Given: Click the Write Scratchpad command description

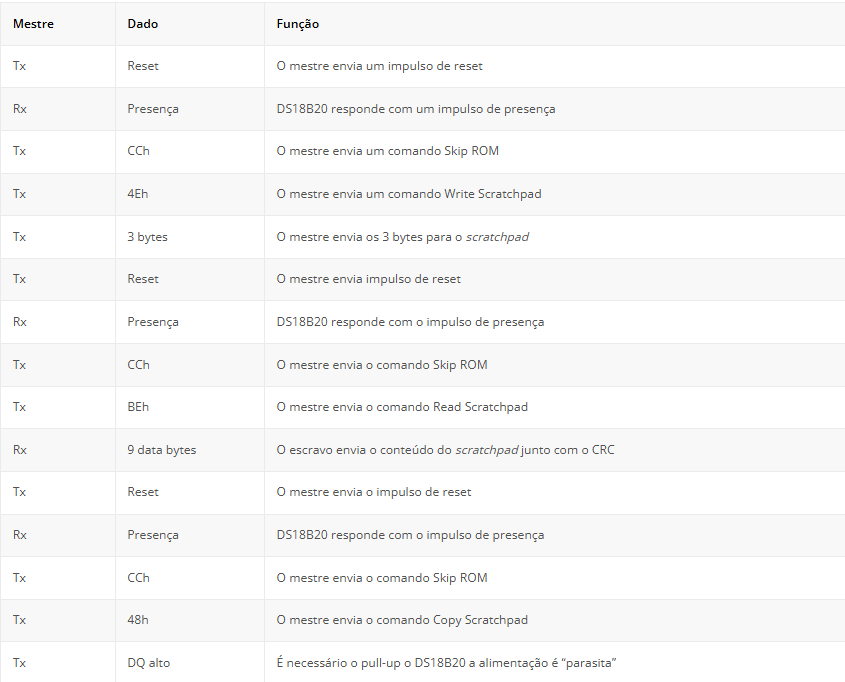Looking at the screenshot, I should 408,194.
